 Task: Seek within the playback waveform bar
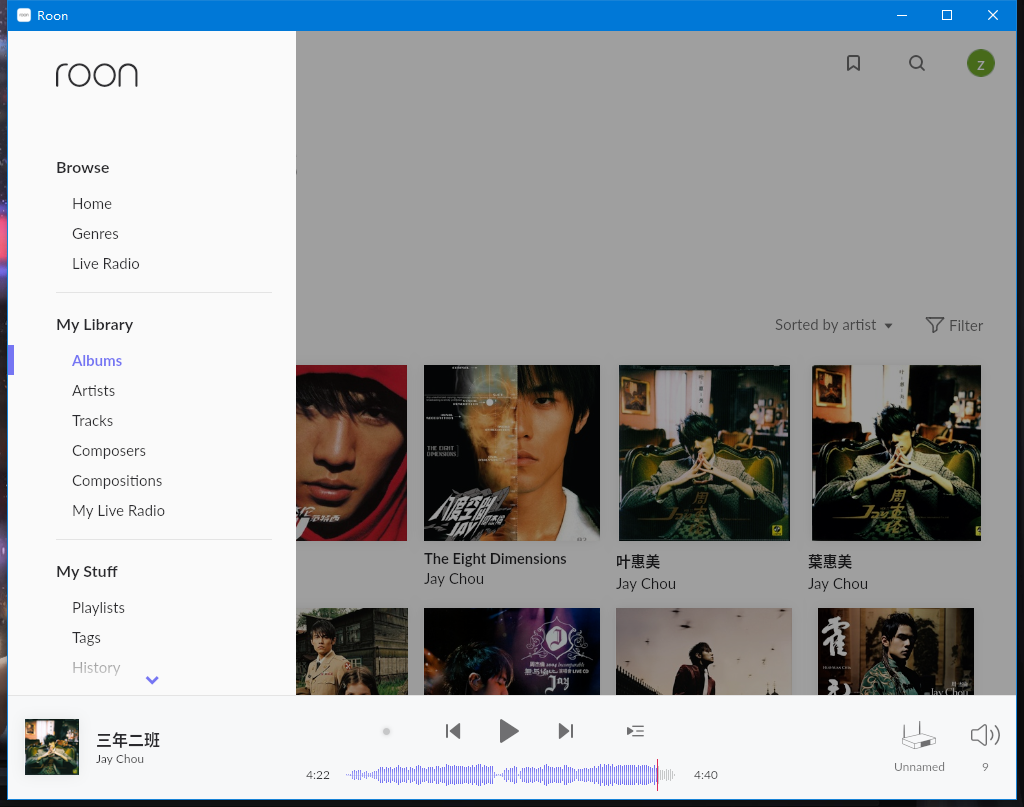pyautogui.click(x=510, y=775)
